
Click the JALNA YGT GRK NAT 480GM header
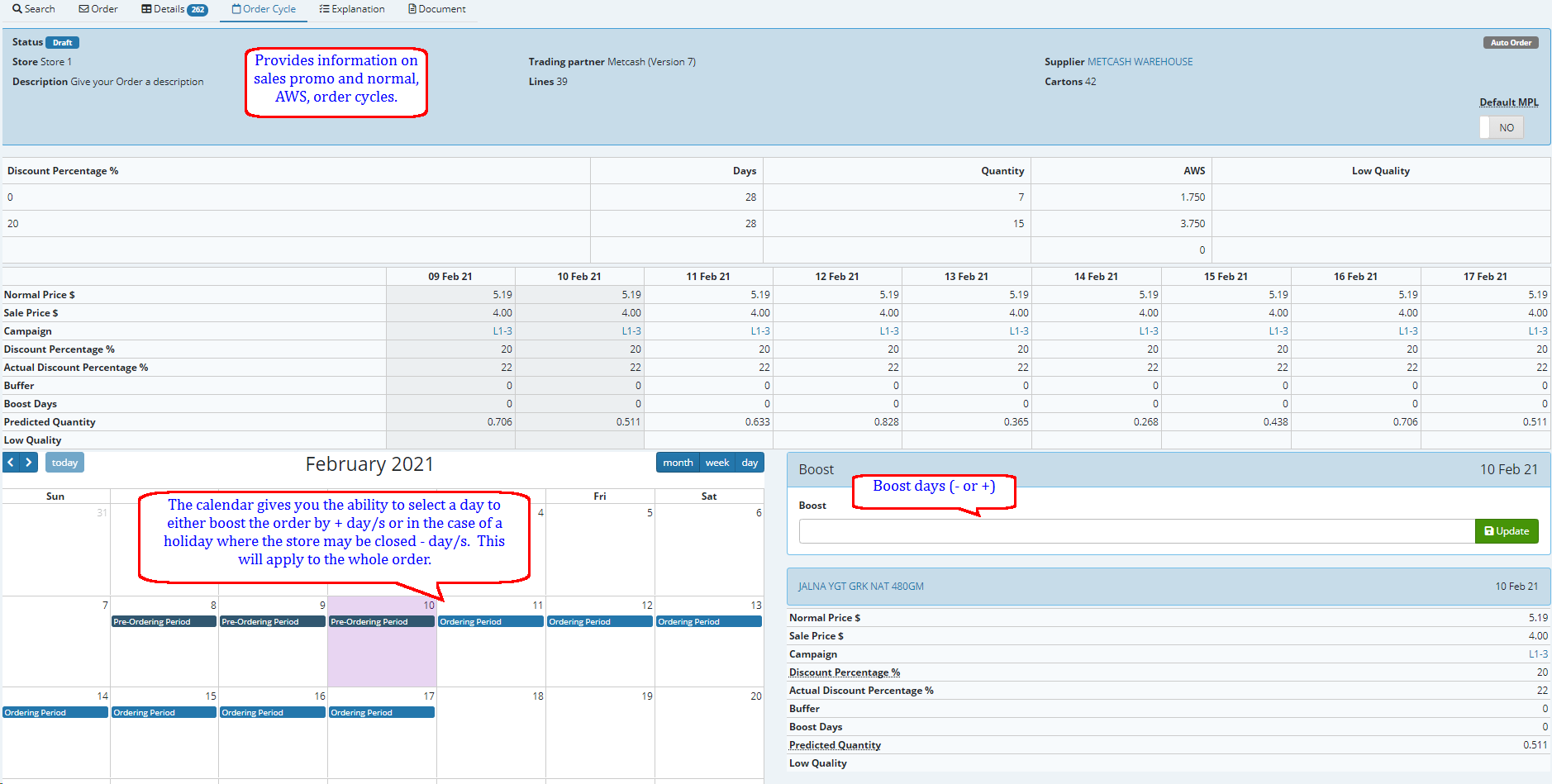pos(860,587)
